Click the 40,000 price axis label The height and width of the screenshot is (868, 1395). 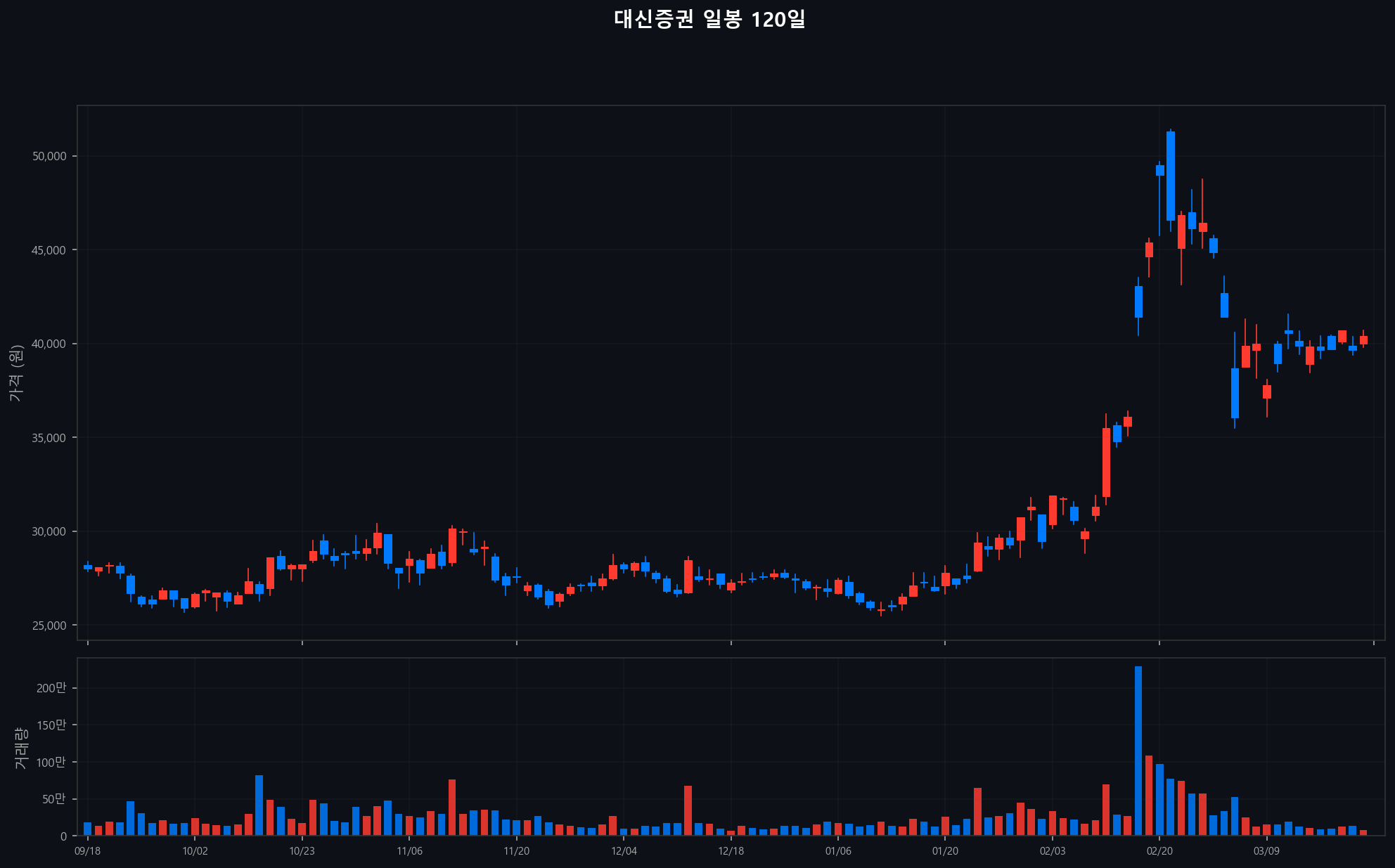tap(49, 344)
